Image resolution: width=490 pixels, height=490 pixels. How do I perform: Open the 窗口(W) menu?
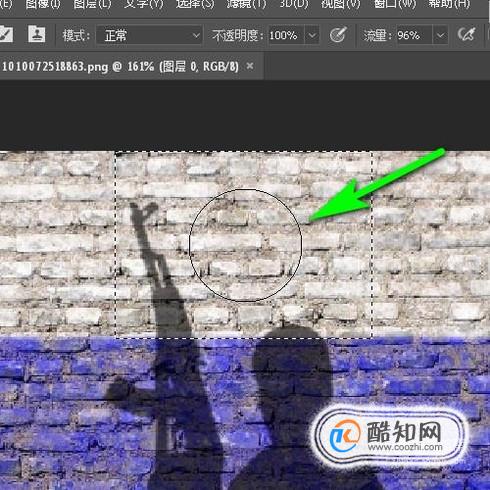tap(395, 5)
